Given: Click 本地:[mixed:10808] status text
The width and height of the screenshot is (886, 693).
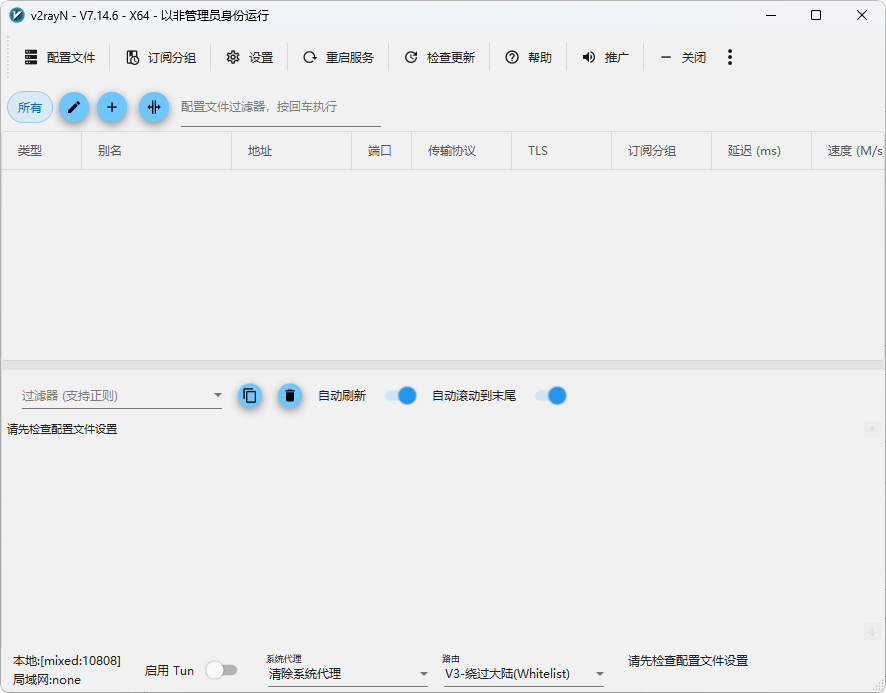Looking at the screenshot, I should tap(67, 661).
